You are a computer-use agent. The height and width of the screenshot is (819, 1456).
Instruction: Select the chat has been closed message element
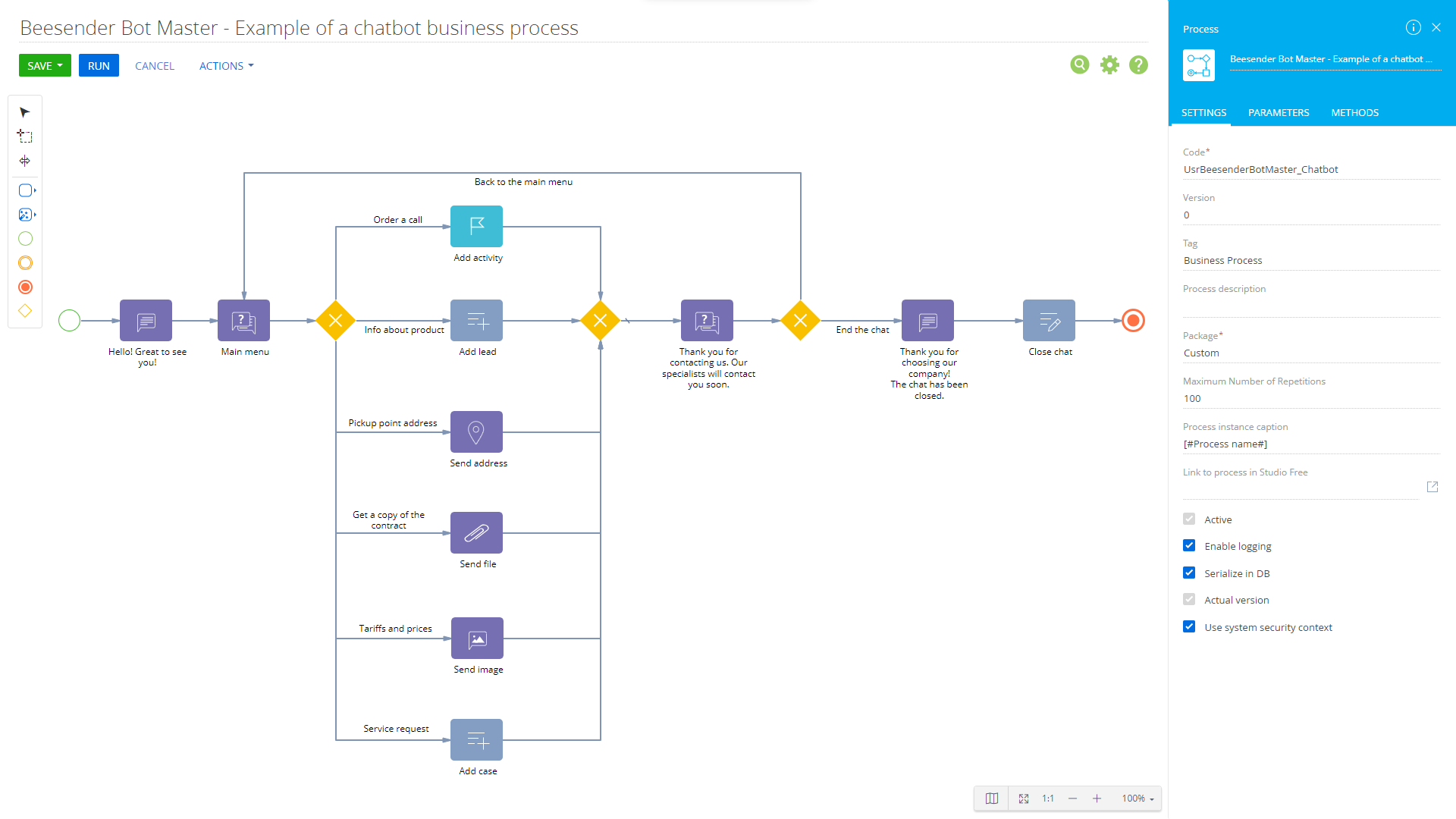click(927, 320)
